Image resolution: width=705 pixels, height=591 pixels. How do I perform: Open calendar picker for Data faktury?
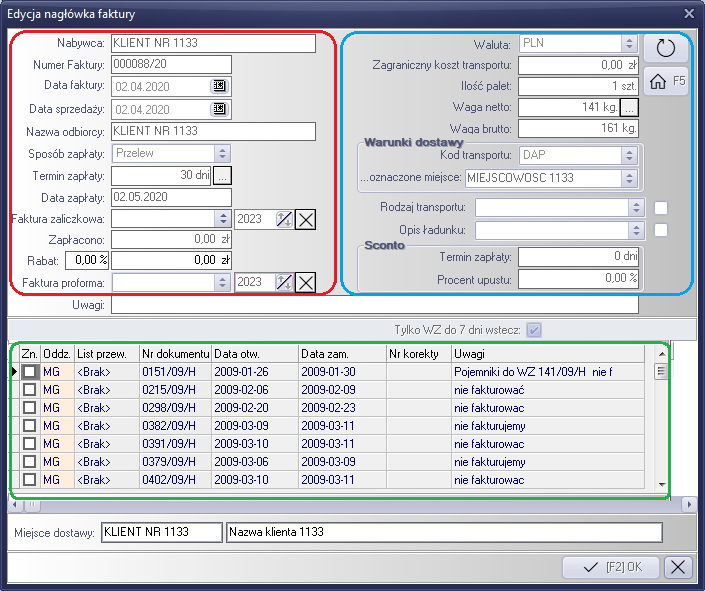(x=220, y=87)
